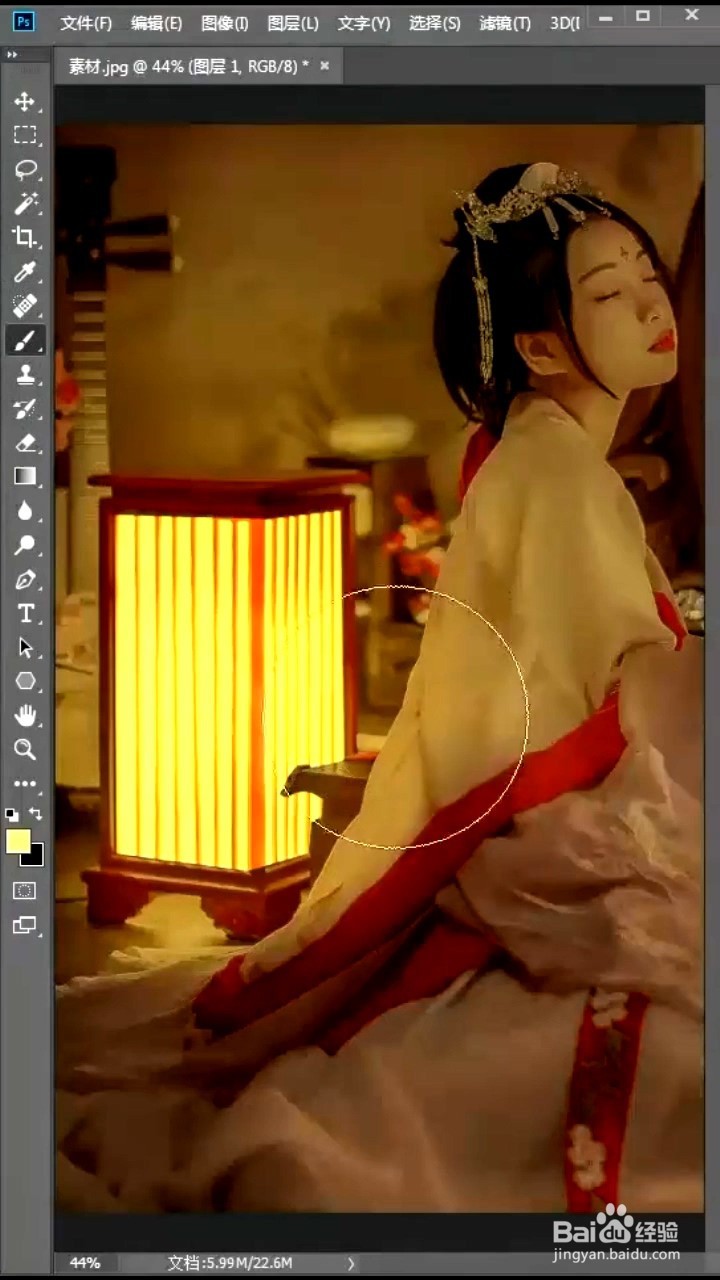This screenshot has height=1280, width=720.
Task: Open the 文件(F) menu
Action: 86,22
